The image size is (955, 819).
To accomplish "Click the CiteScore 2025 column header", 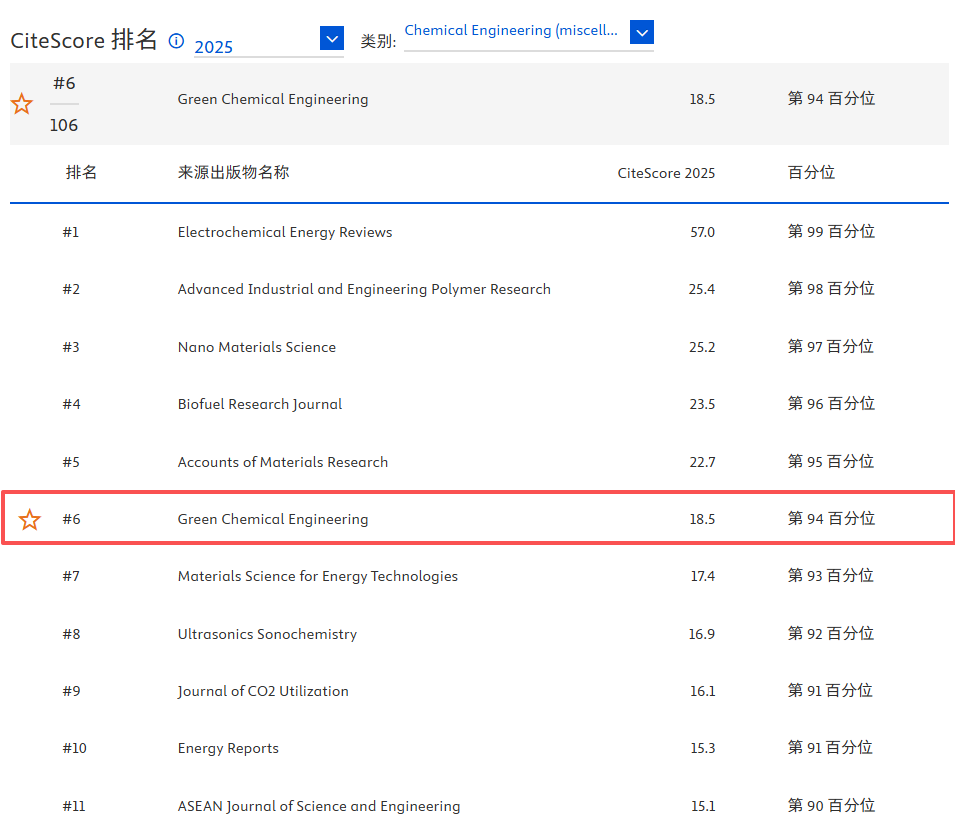I will pos(666,173).
